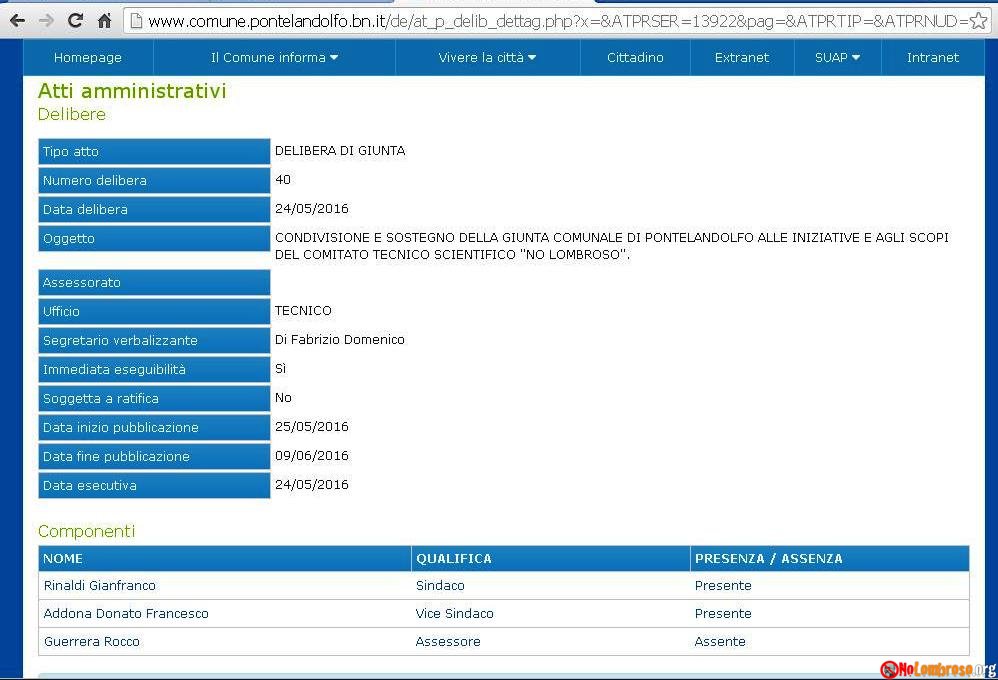The image size is (998, 680).
Task: Expand the SUAP dropdown menu
Action: (838, 57)
